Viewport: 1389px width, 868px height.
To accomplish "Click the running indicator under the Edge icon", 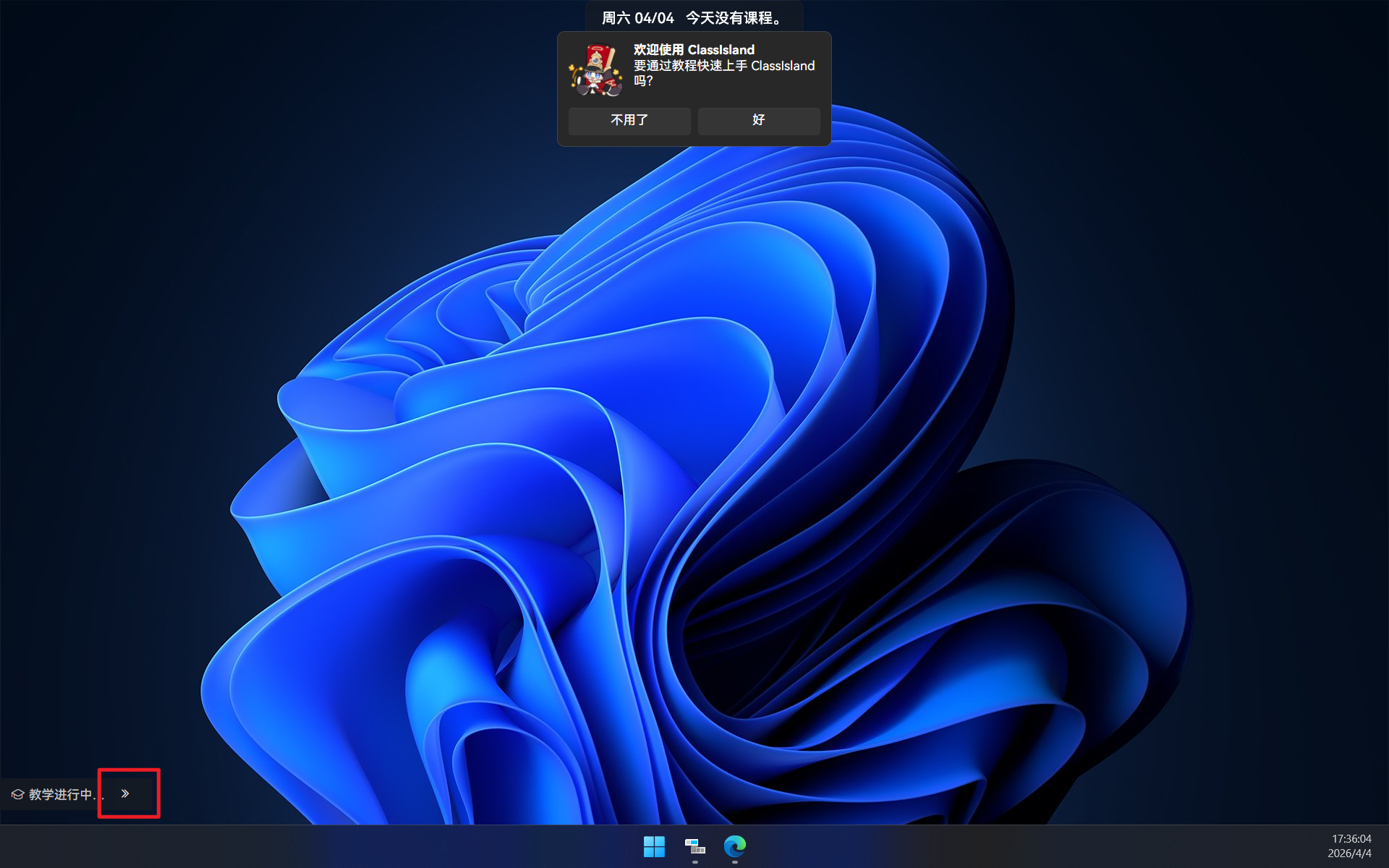I will [x=735, y=861].
